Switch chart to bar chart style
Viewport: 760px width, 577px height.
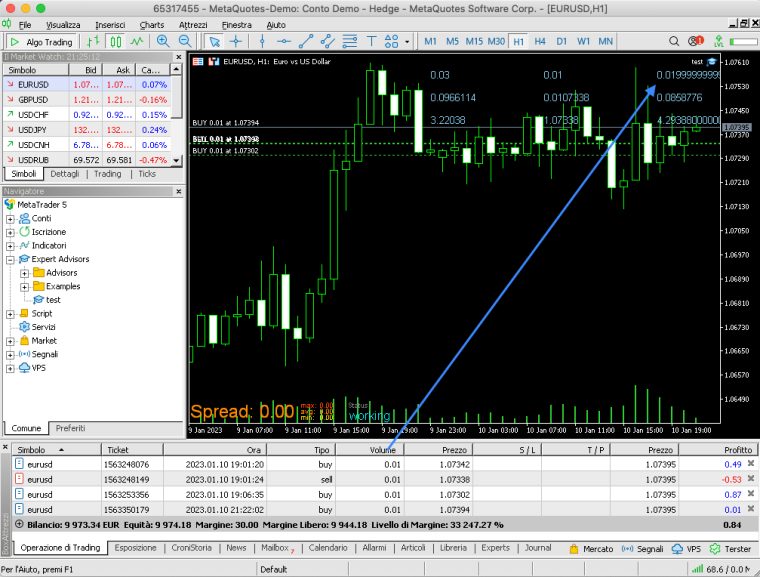click(93, 42)
